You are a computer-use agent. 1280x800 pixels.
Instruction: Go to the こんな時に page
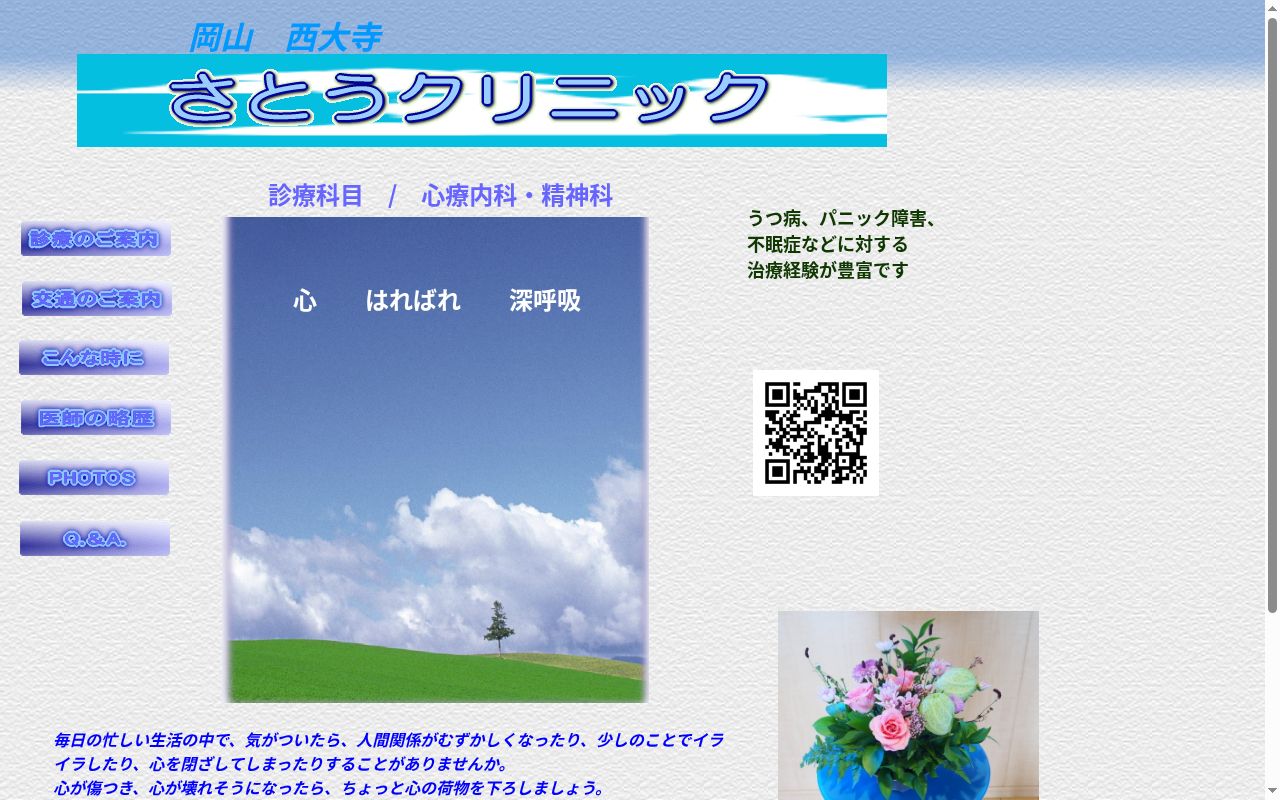94,358
